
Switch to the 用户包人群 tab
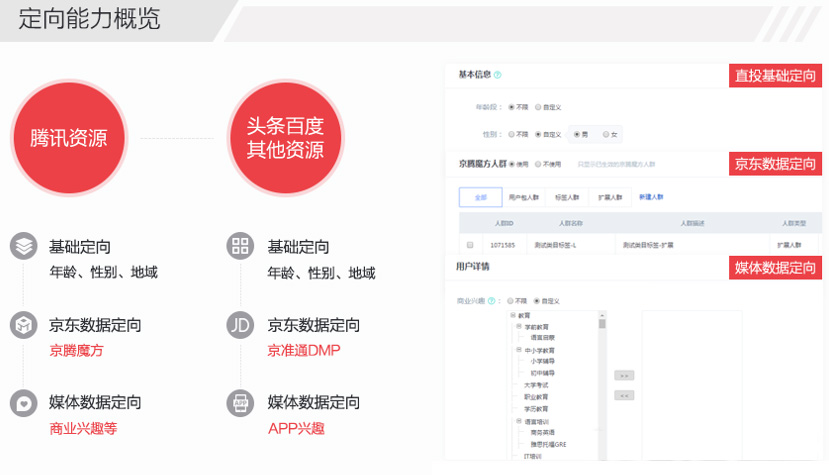(x=523, y=197)
